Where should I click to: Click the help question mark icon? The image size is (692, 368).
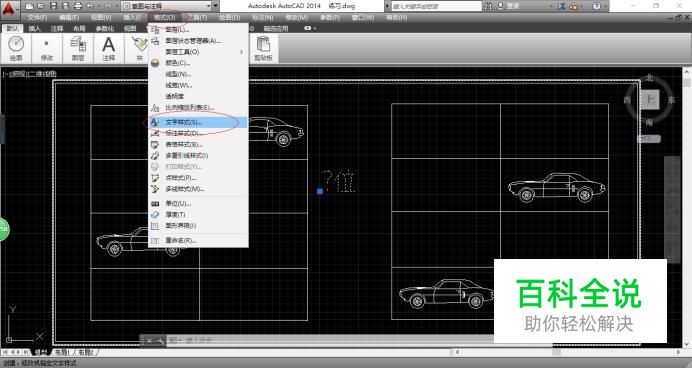tap(596, 6)
